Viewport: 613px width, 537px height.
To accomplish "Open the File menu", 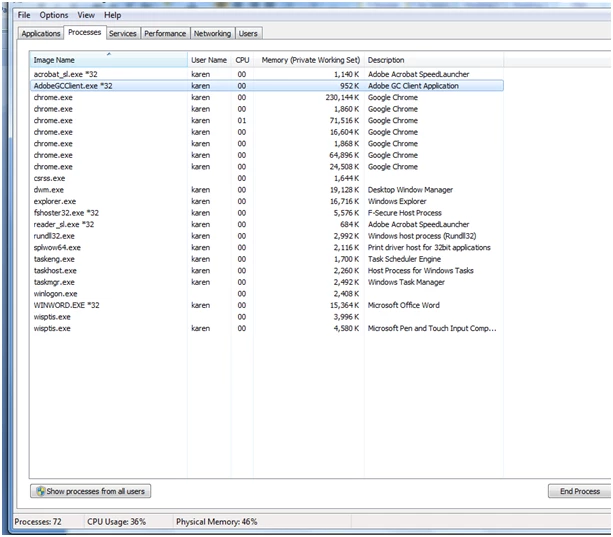I will [x=24, y=15].
